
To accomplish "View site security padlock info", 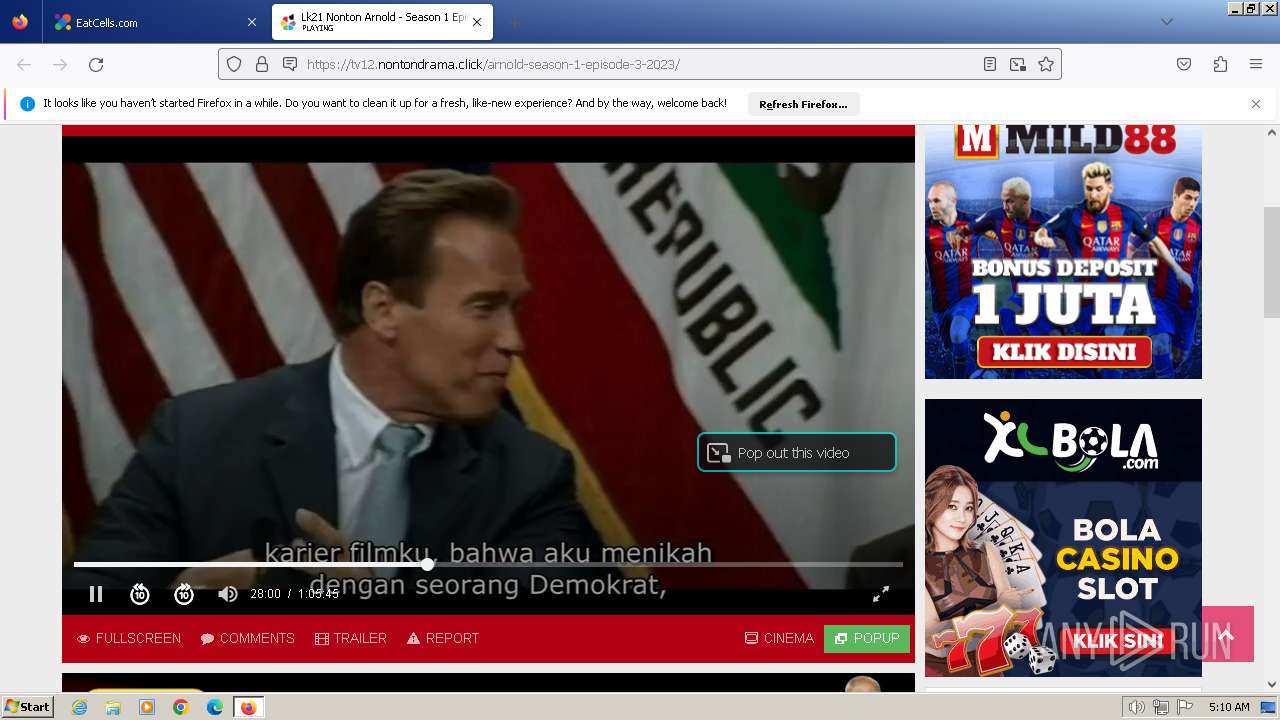I will [x=262, y=64].
